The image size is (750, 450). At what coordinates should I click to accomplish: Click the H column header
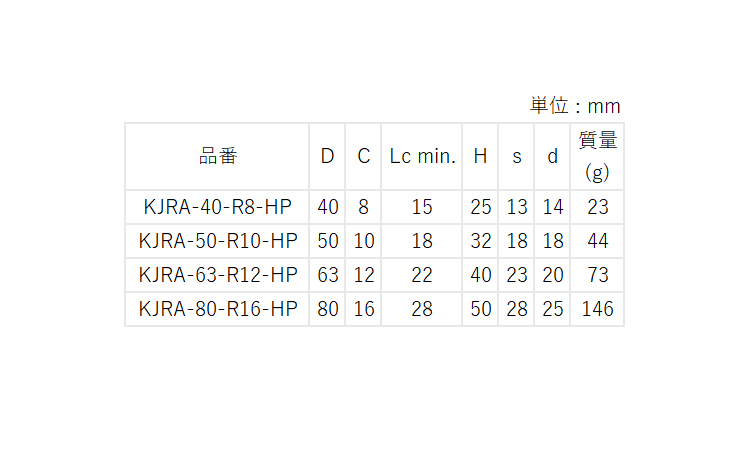coord(480,156)
